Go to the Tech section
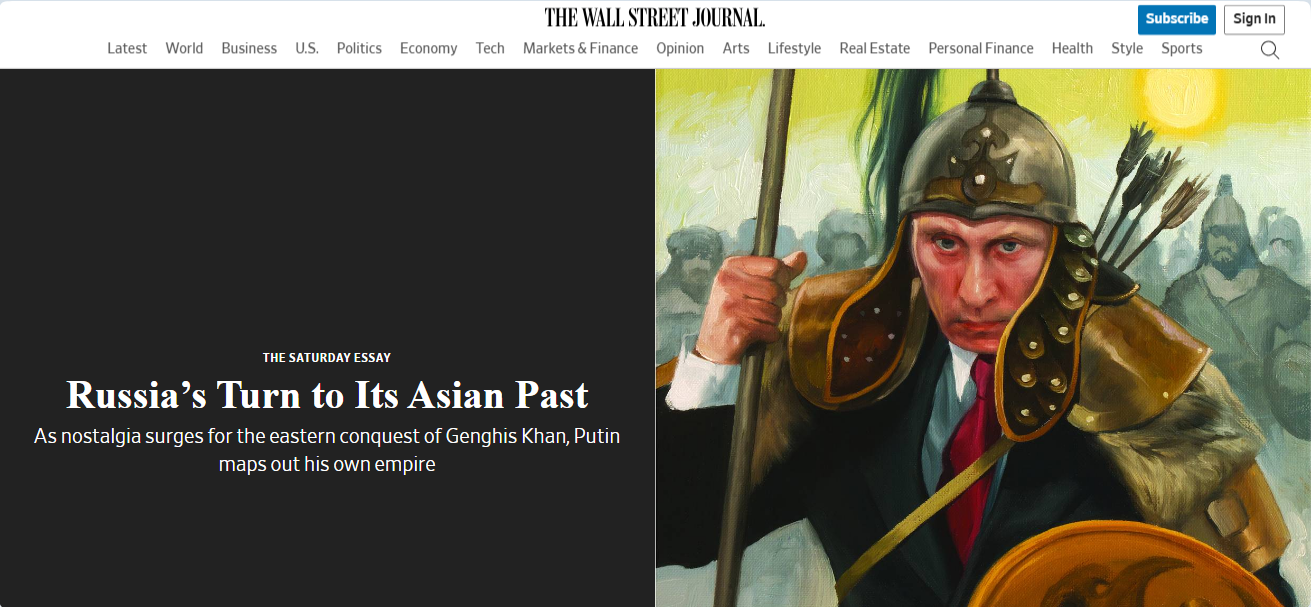Viewport: 1311px width, 607px height. [490, 48]
